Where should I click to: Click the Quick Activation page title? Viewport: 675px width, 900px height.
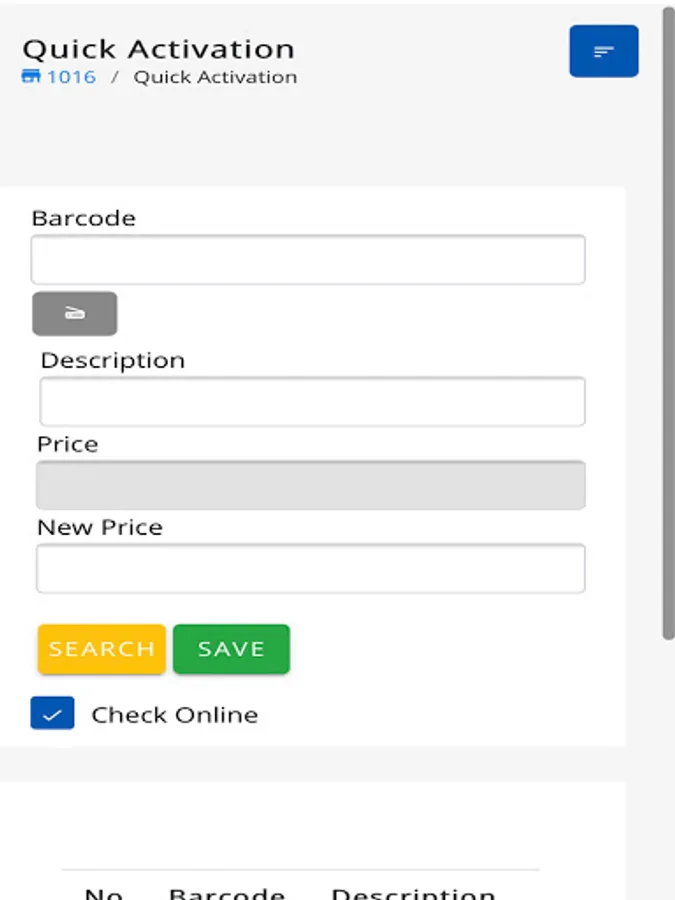pos(158,49)
